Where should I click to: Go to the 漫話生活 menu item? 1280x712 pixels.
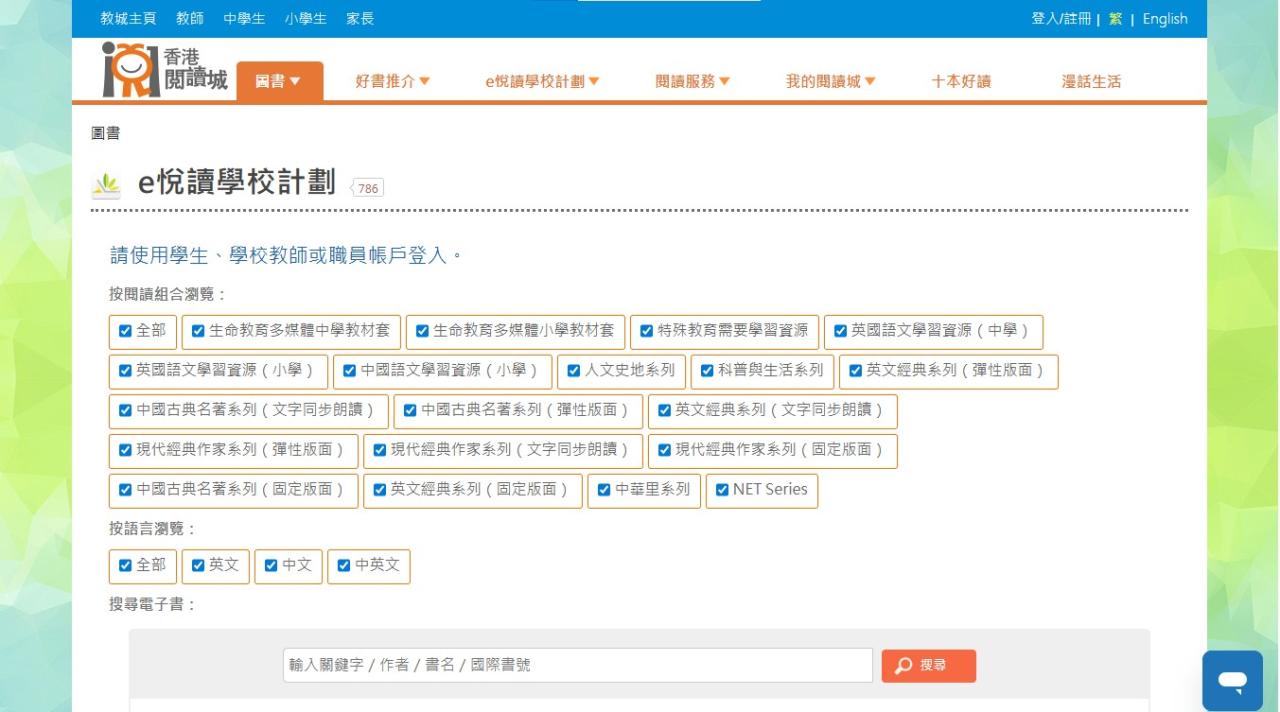pos(1091,82)
